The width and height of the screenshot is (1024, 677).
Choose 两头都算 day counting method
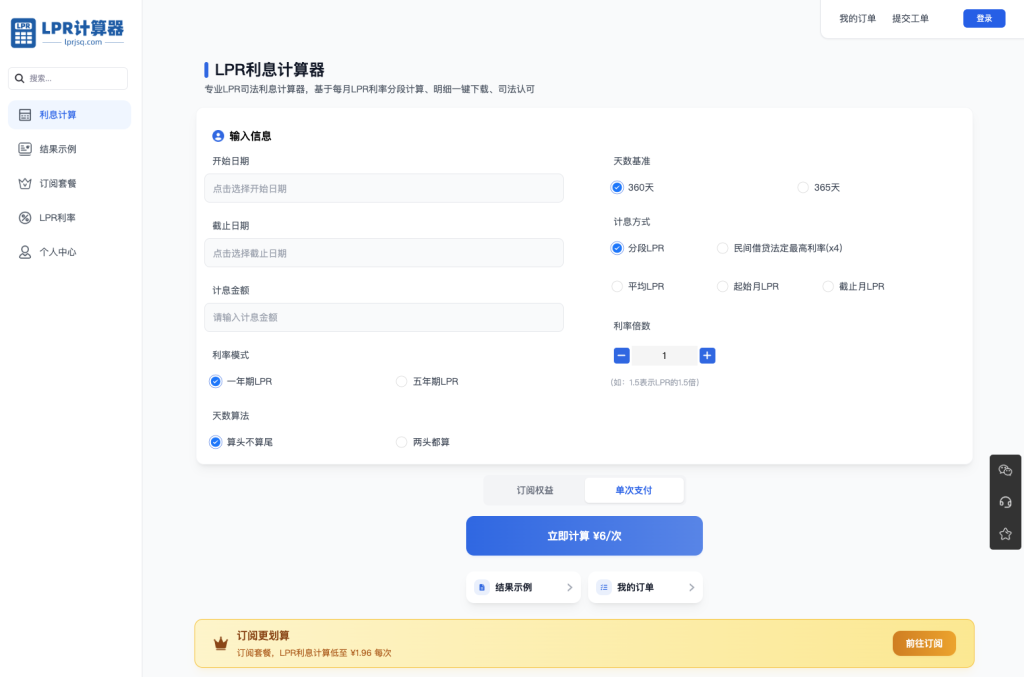[402, 442]
